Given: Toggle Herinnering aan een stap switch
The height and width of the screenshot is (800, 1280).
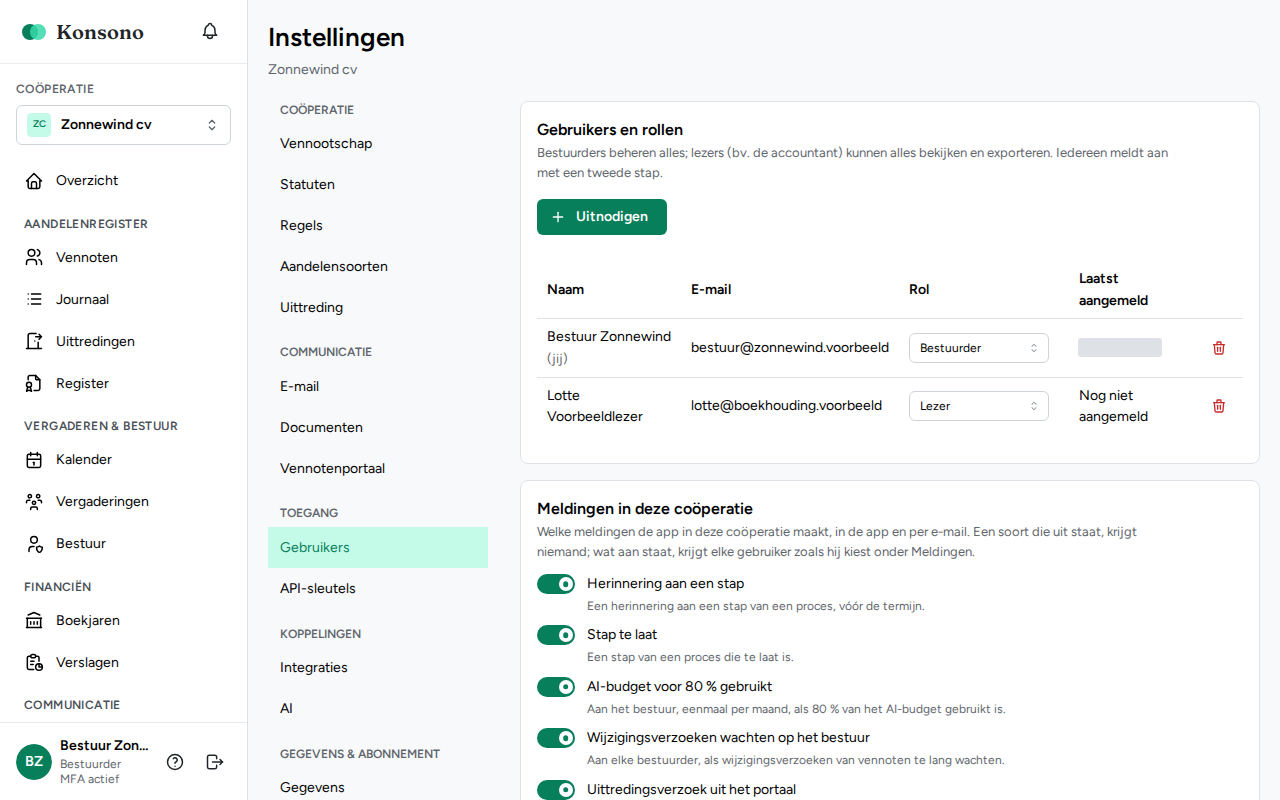Looking at the screenshot, I should point(556,584).
